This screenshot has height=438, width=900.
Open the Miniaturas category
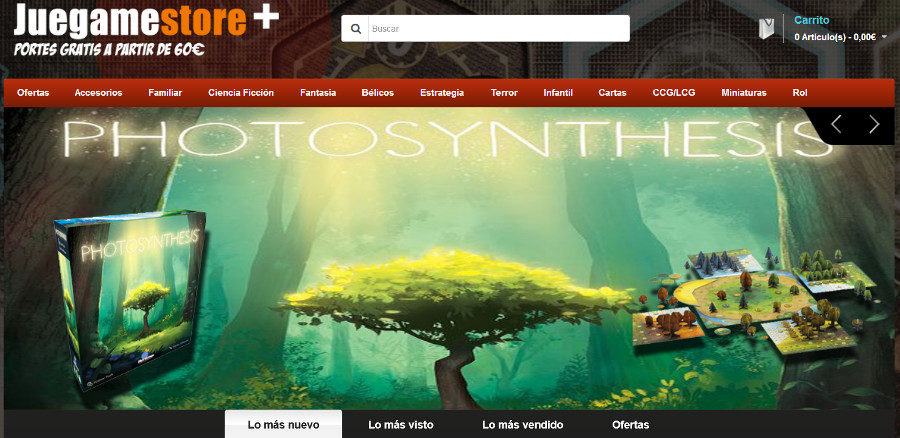(x=744, y=92)
